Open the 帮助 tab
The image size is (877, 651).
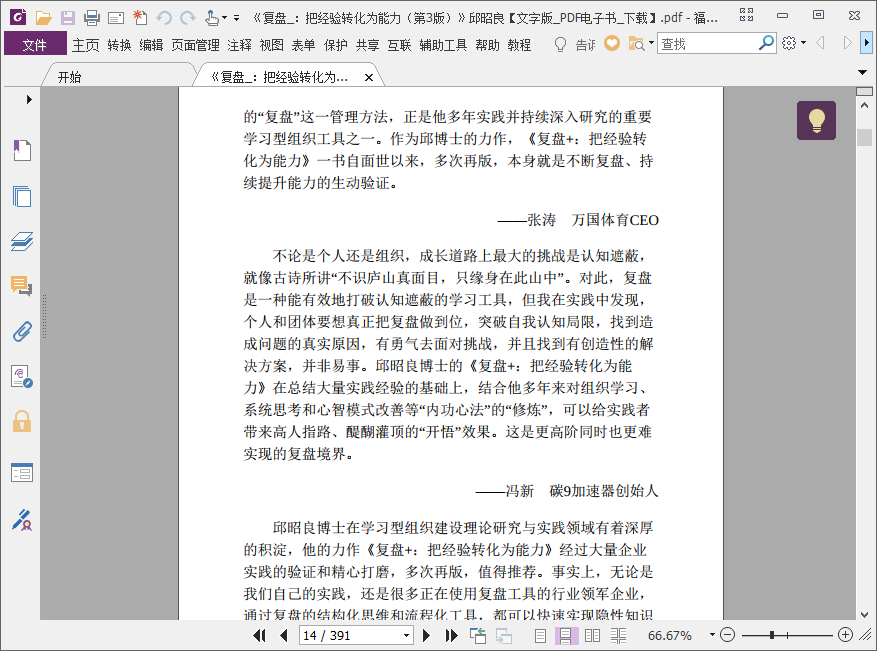pos(487,45)
